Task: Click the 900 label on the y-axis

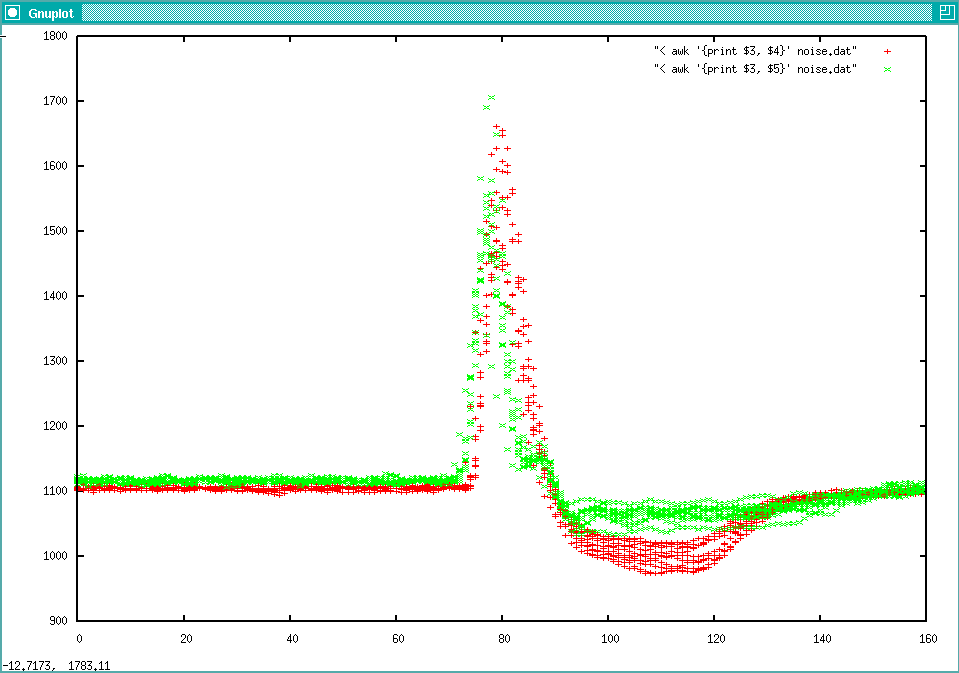Action: pyautogui.click(x=58, y=621)
